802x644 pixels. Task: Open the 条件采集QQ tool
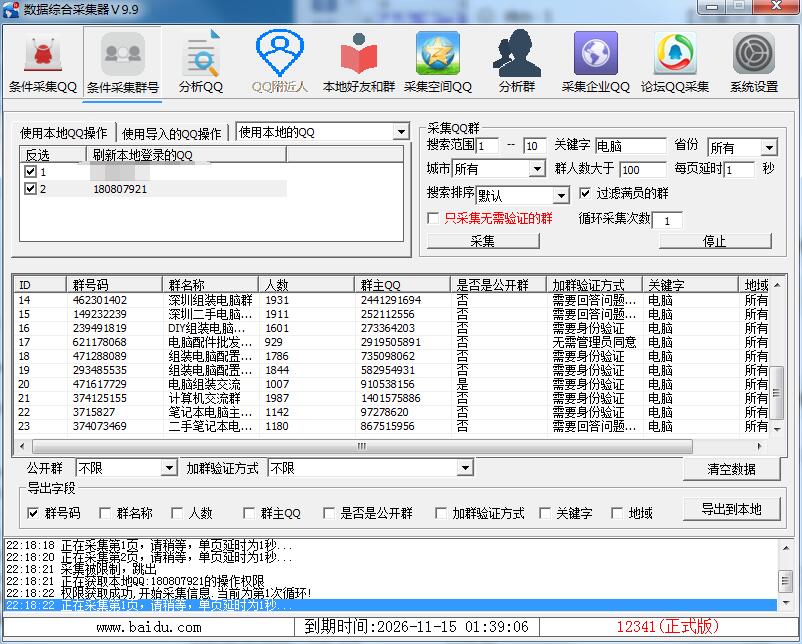click(43, 63)
